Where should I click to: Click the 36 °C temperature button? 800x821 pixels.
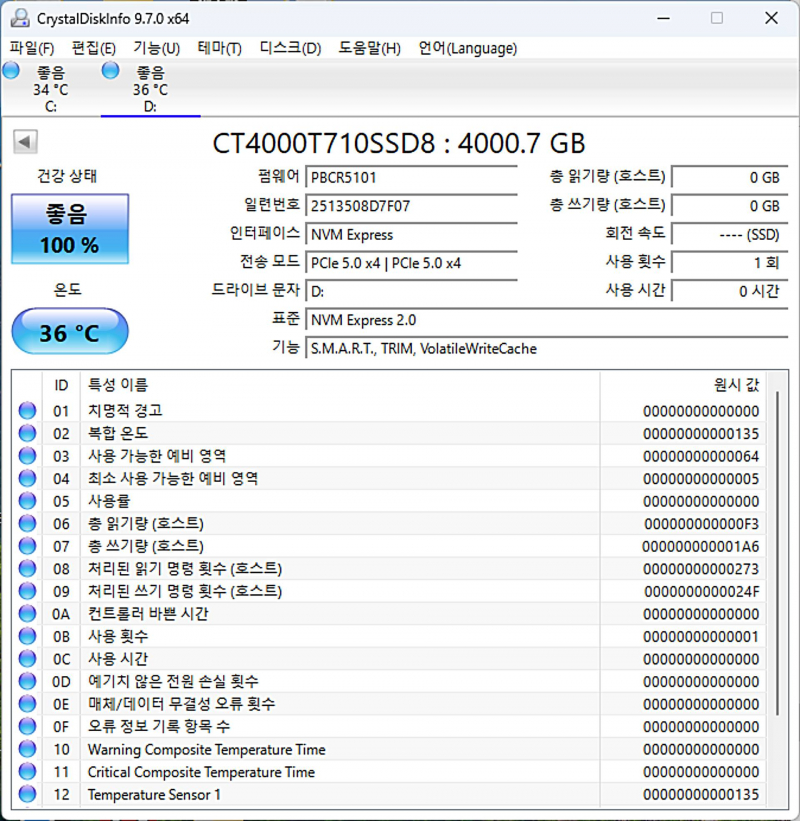pyautogui.click(x=70, y=332)
